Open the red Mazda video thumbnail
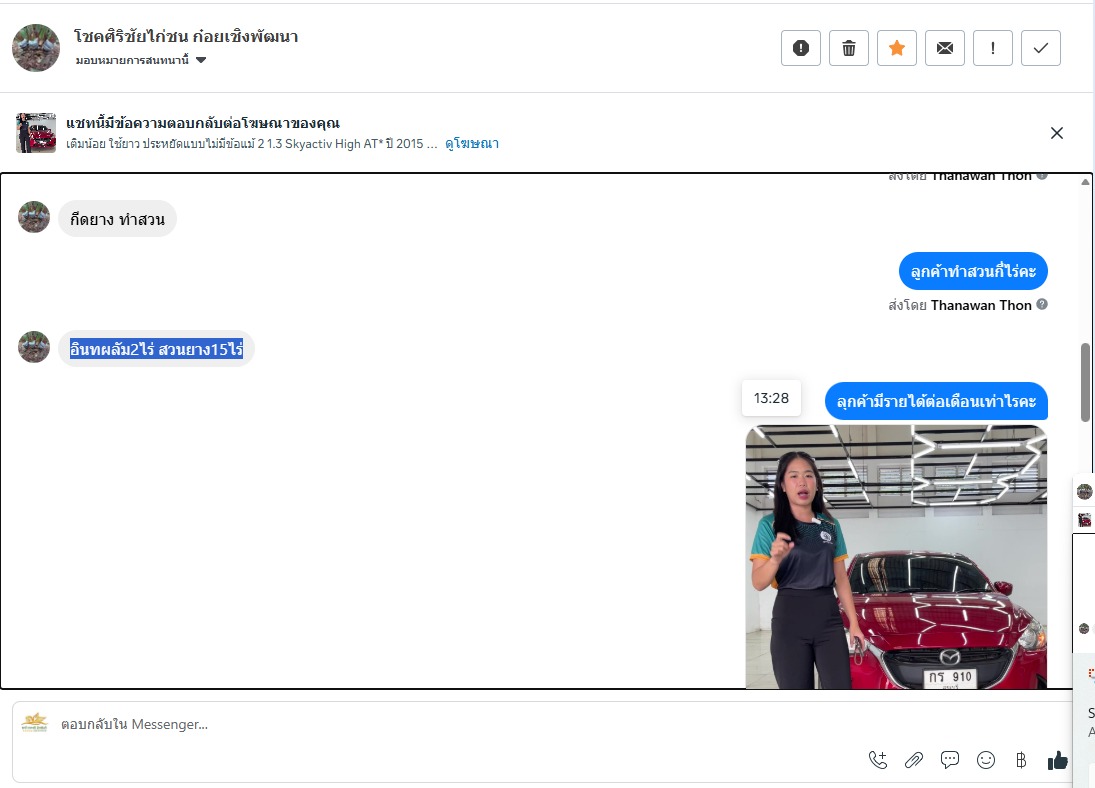This screenshot has height=788, width=1095. coord(896,557)
